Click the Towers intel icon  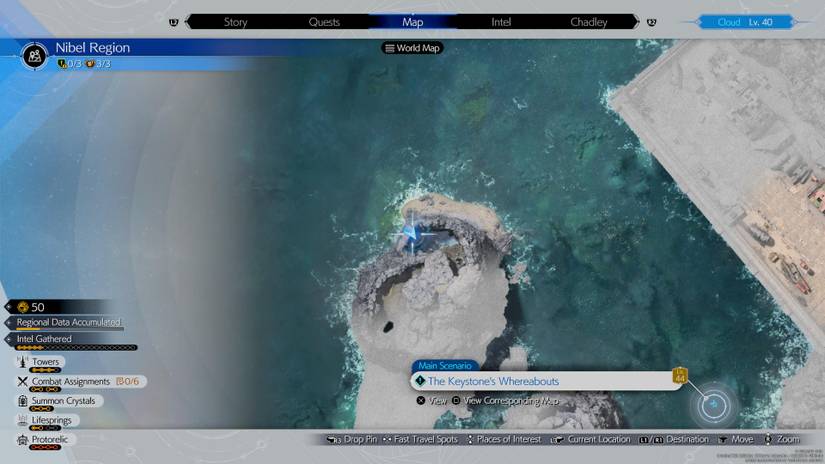(22, 363)
